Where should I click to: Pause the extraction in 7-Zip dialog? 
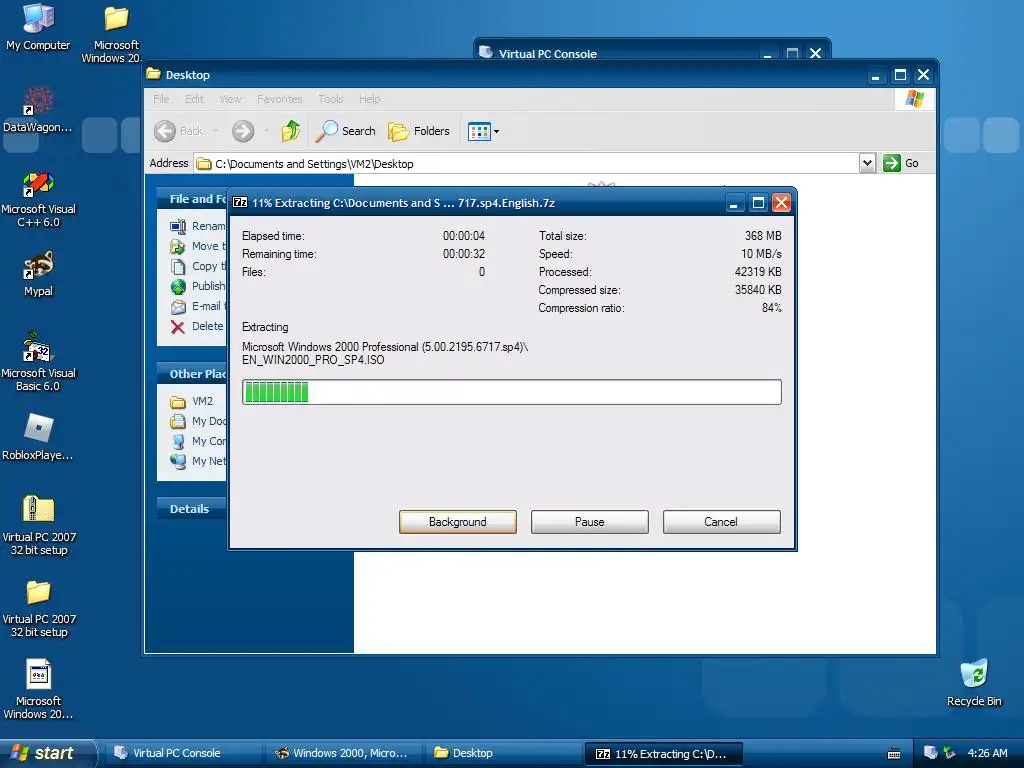tap(590, 522)
